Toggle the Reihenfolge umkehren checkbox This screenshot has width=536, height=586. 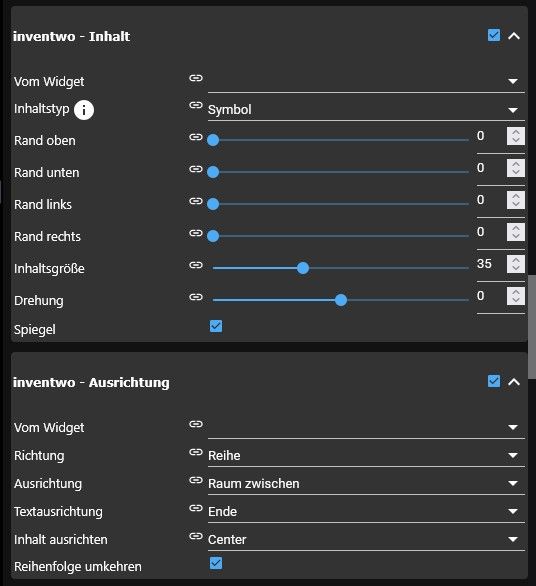click(216, 563)
